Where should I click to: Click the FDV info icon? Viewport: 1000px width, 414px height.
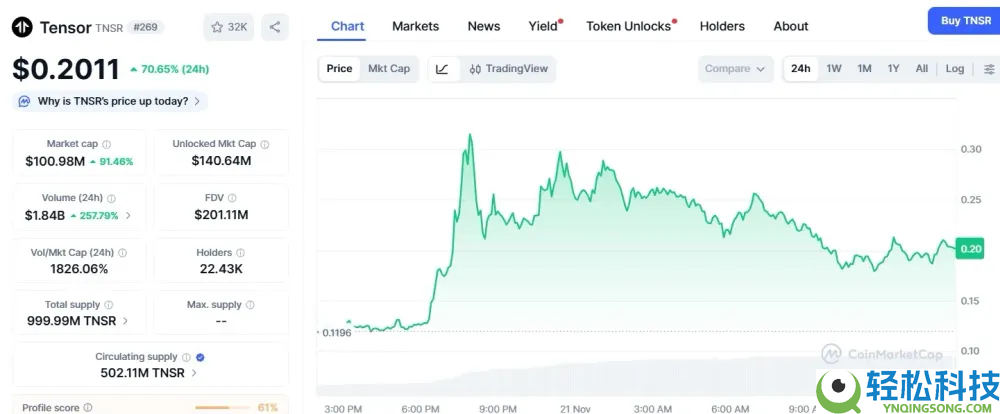[x=232, y=198]
